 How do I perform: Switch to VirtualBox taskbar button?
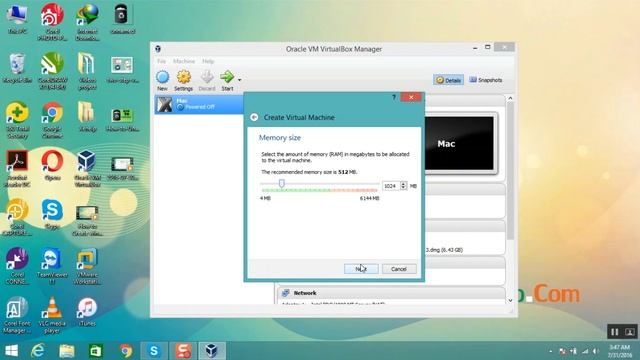coord(212,351)
